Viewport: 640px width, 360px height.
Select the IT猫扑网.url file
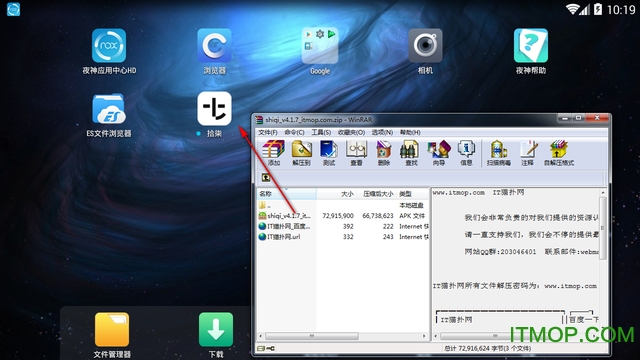point(280,237)
